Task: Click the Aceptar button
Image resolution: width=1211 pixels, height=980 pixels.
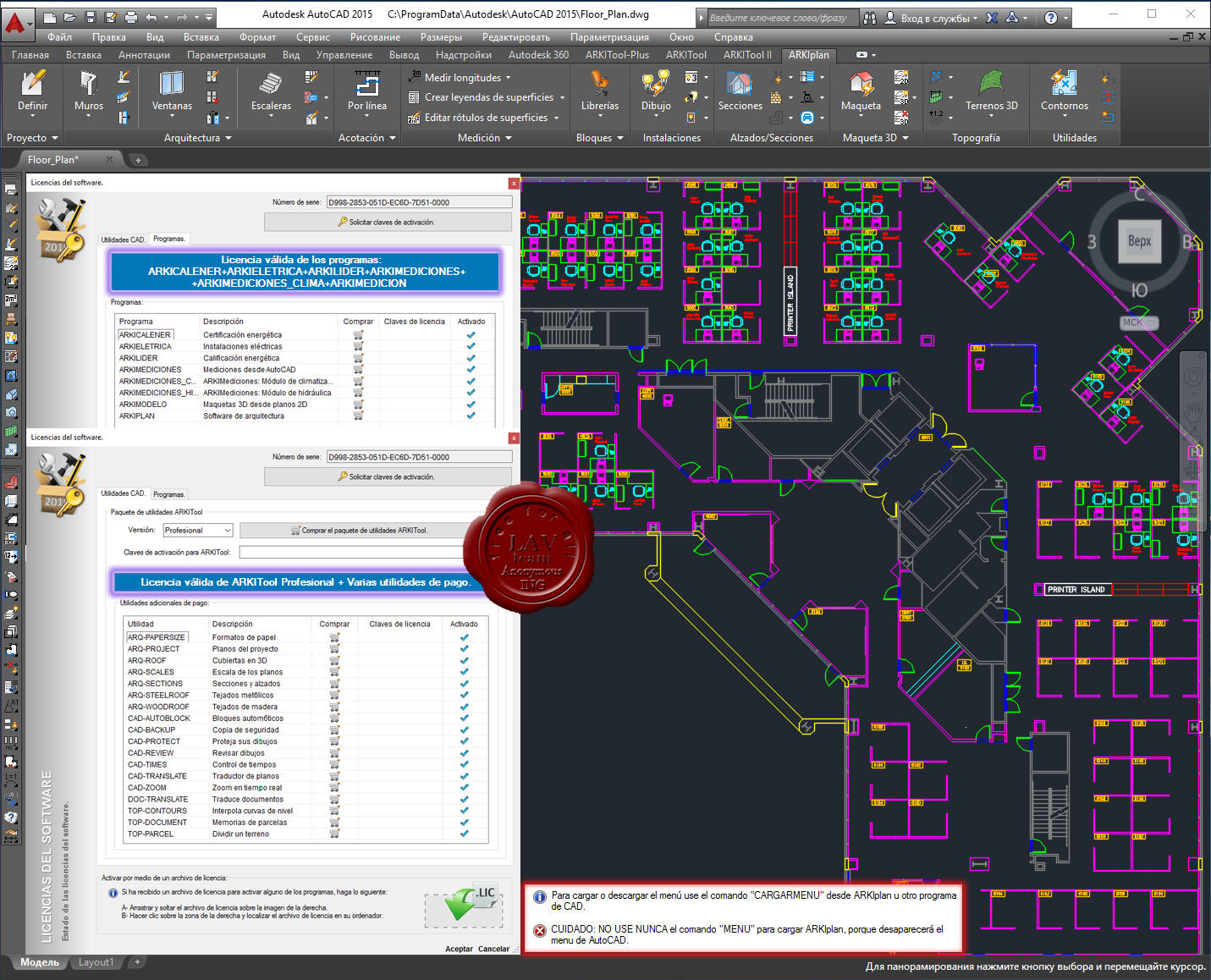Action: 460,949
